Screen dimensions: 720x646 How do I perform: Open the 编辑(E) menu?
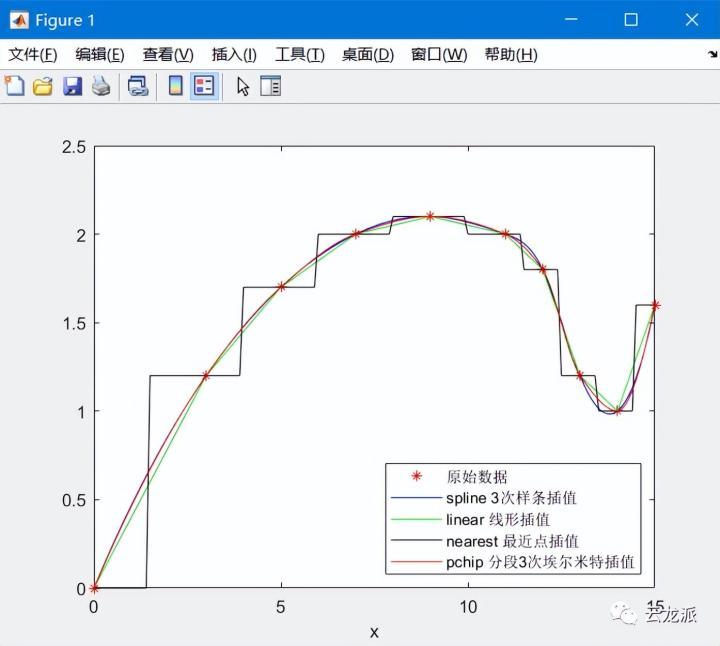point(100,55)
